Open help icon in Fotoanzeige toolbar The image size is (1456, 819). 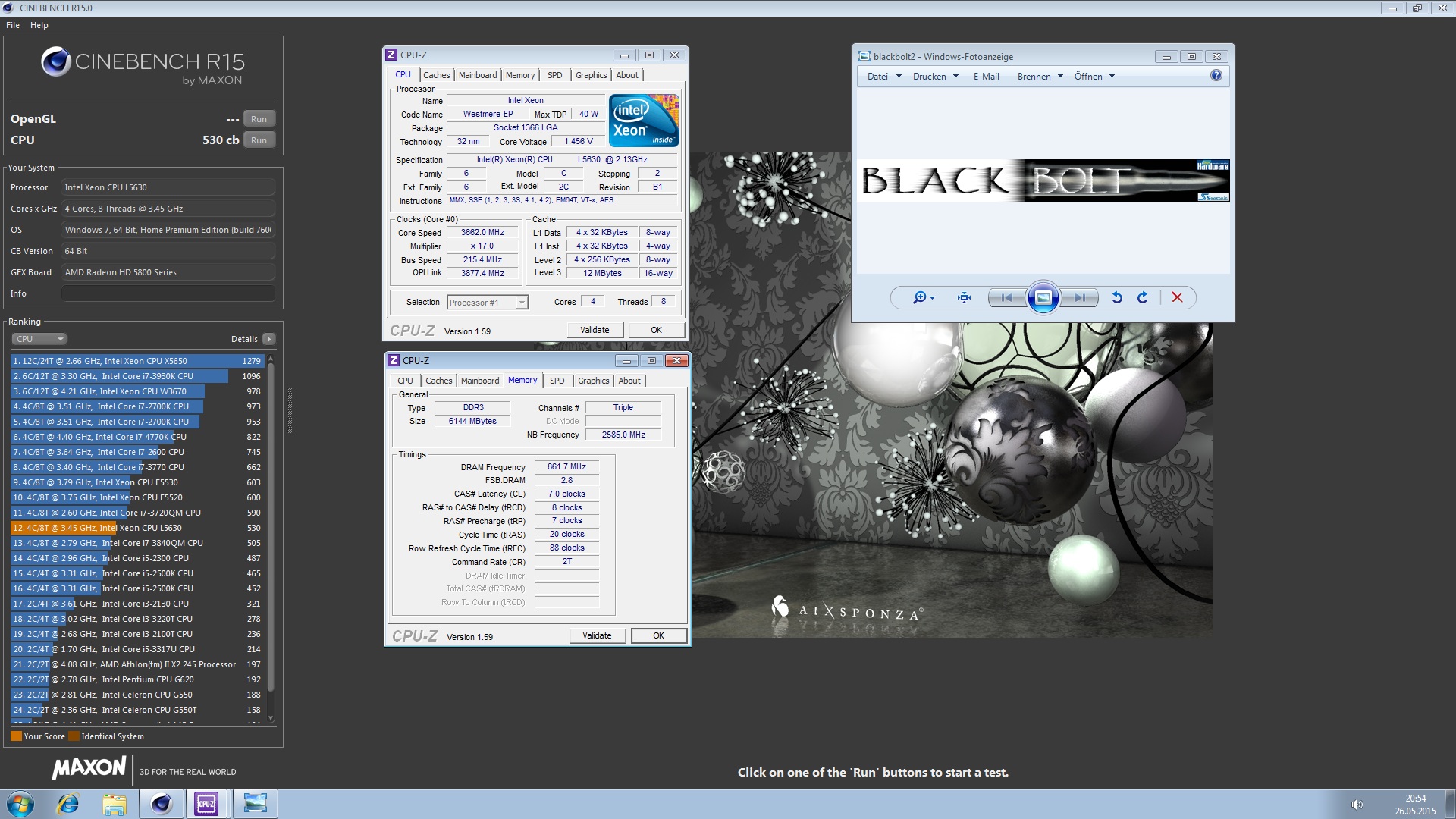[1216, 76]
